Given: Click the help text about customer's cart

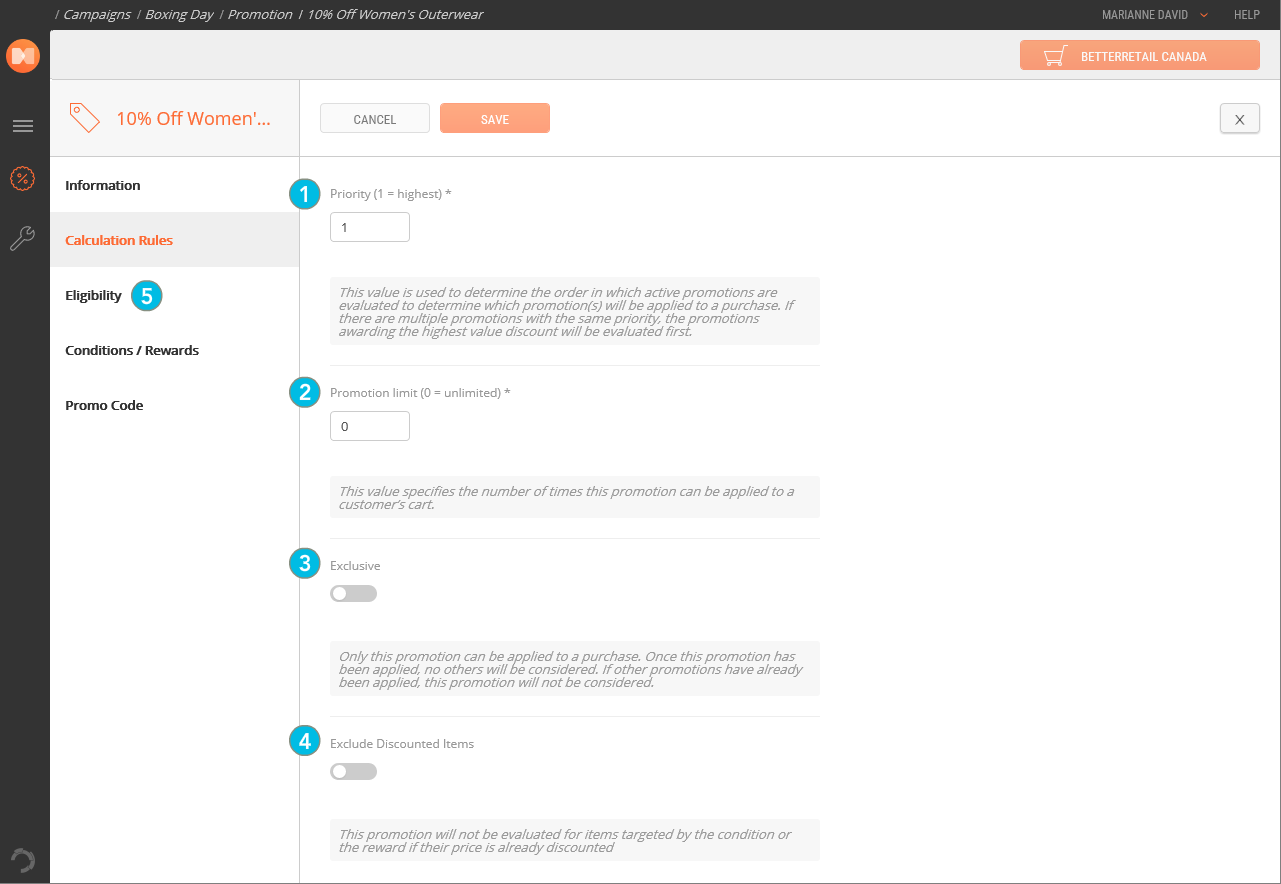Looking at the screenshot, I should coord(575,497).
